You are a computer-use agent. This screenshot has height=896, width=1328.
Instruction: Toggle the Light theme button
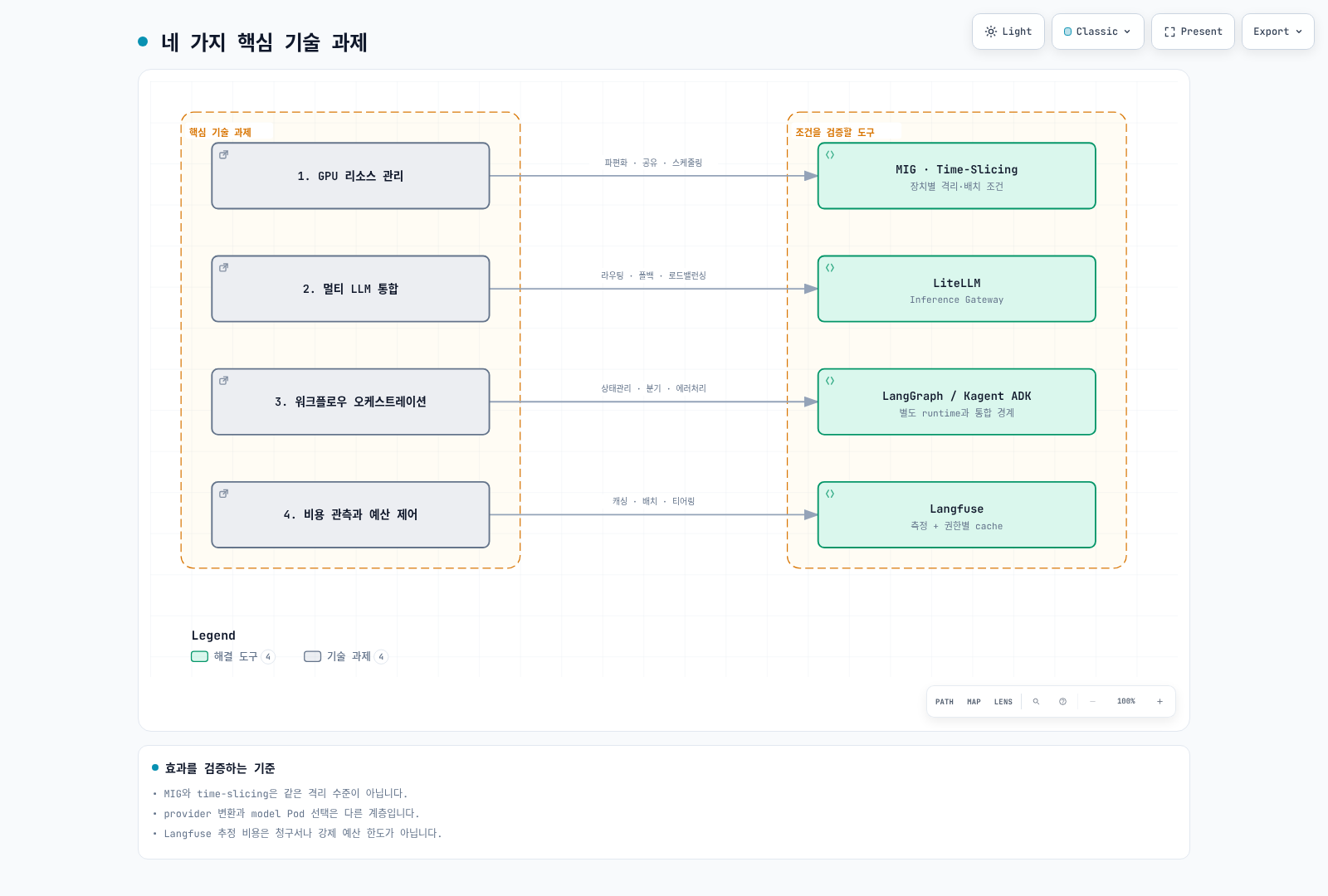(1008, 32)
